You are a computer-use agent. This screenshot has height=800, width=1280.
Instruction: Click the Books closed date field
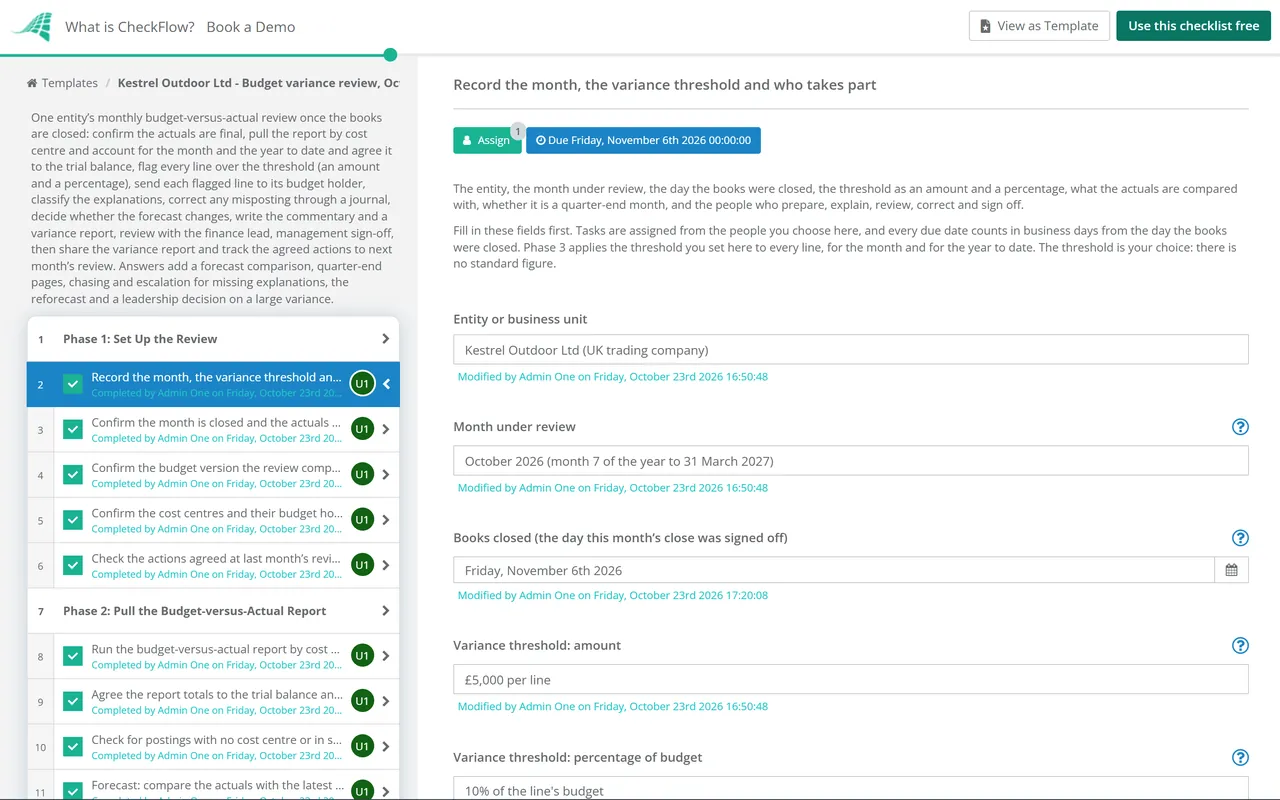(834, 570)
